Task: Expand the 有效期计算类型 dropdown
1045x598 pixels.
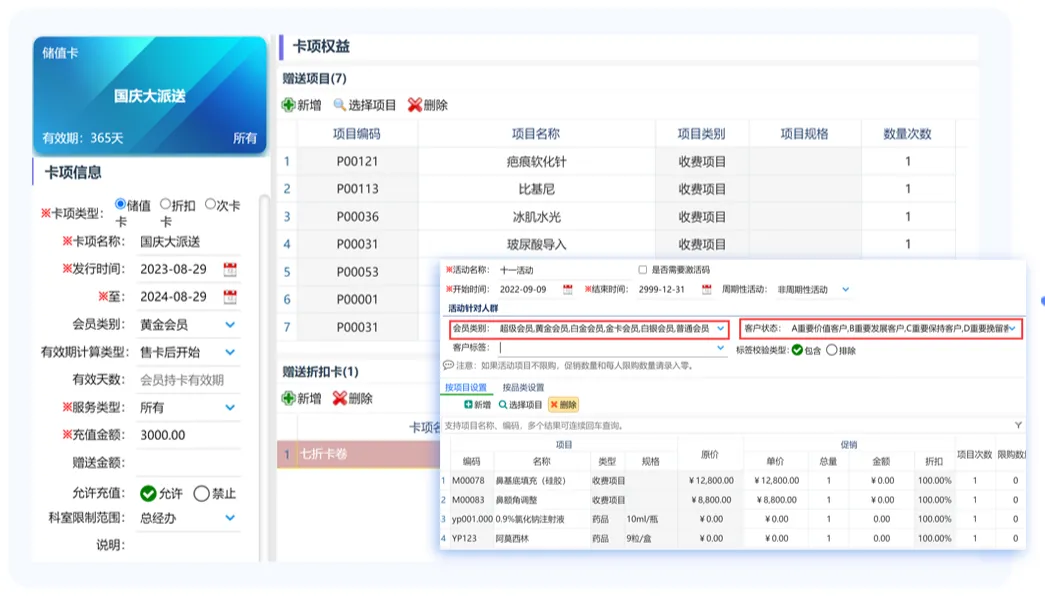Action: click(230, 352)
